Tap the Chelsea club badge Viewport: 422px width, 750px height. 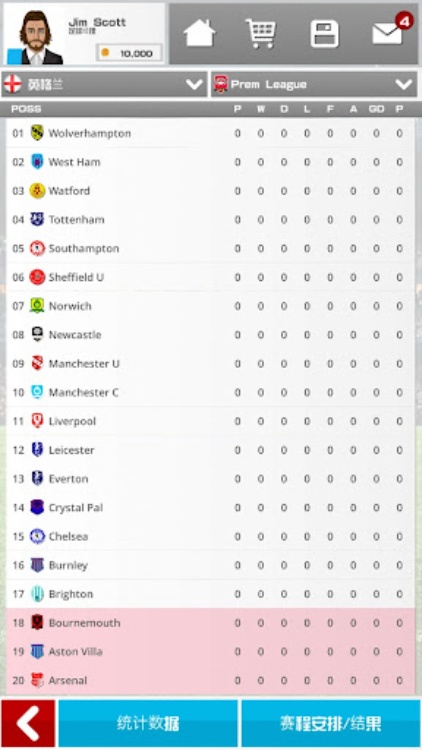(x=37, y=536)
